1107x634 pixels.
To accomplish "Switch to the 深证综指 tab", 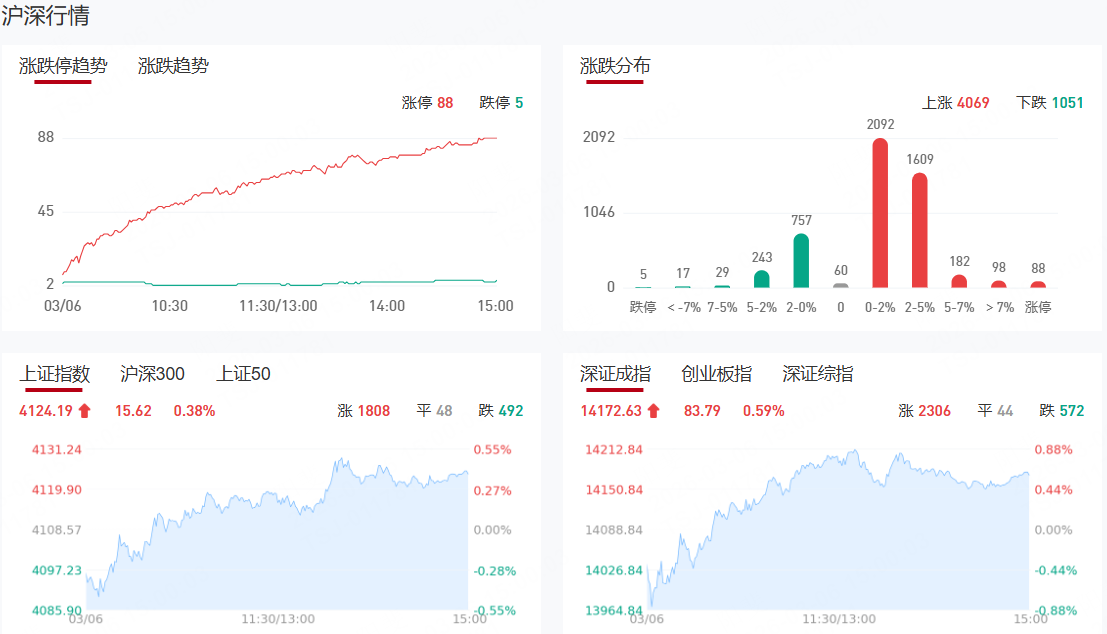I will (x=818, y=374).
